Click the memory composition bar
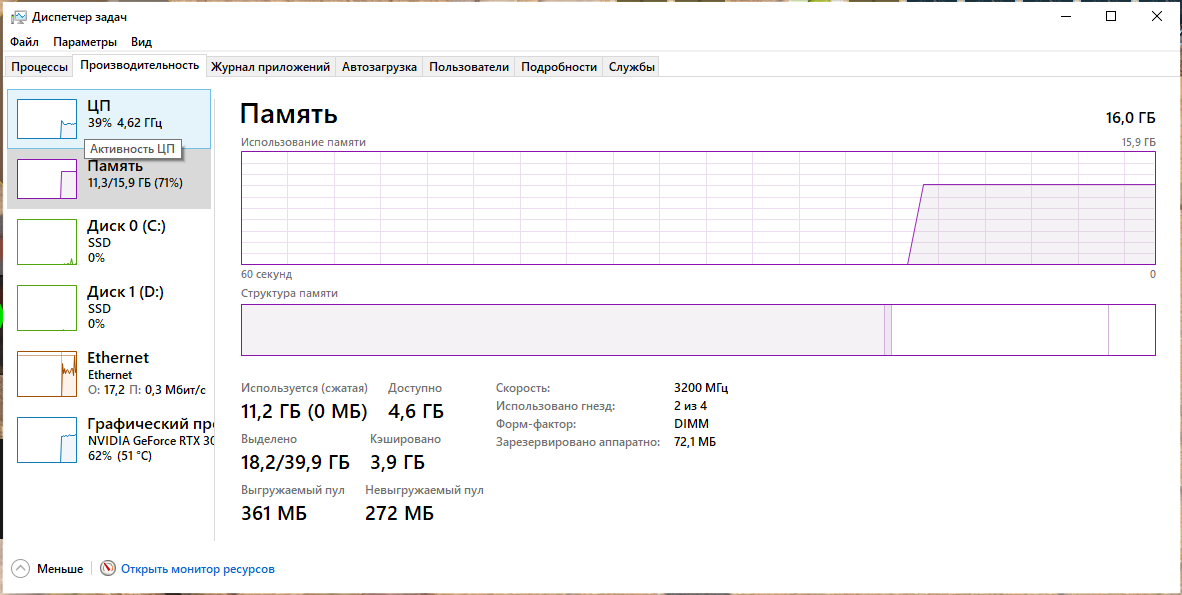The image size is (1182, 595). pyautogui.click(x=698, y=330)
